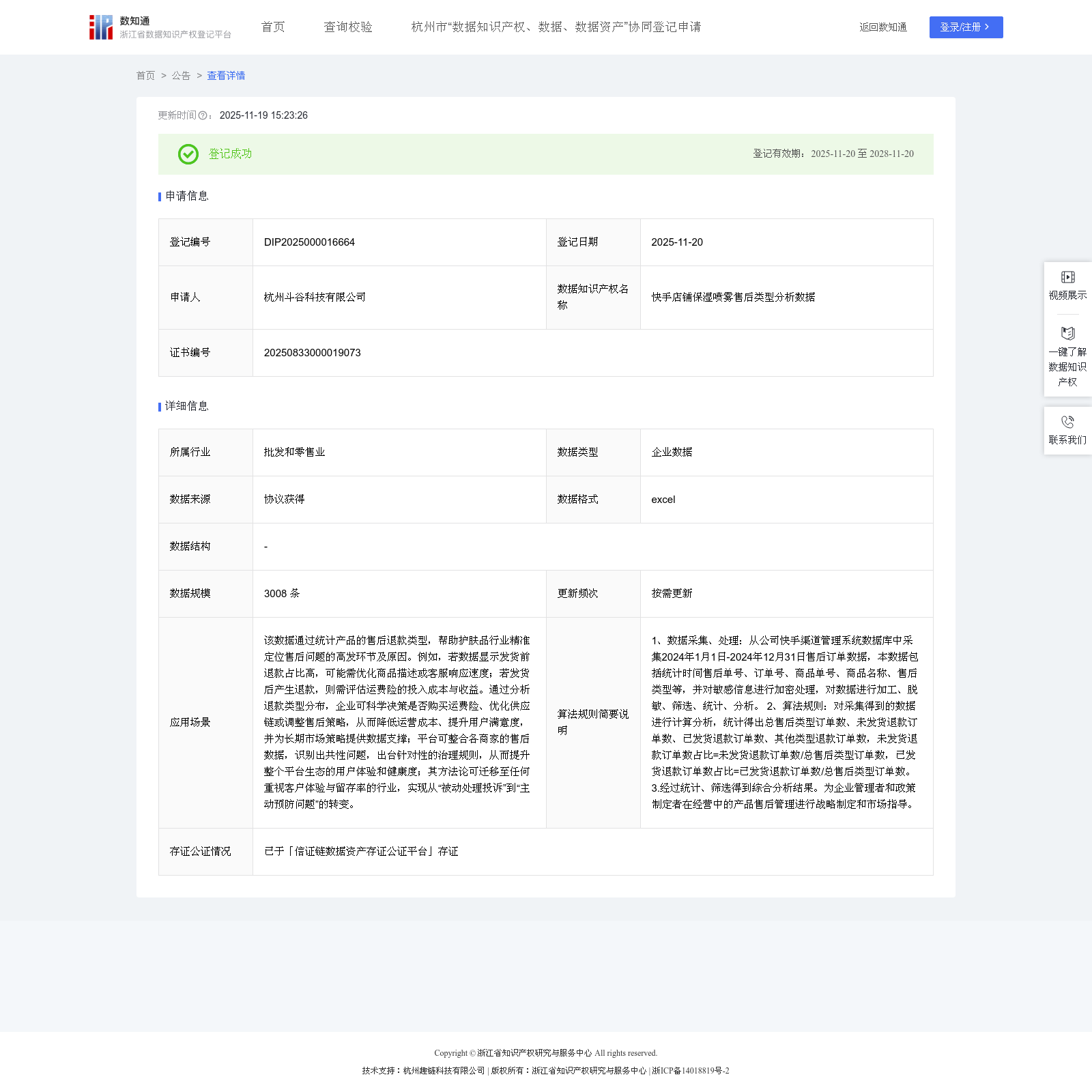Click 查看详情 breadcrumb item
Image resolution: width=1092 pixels, height=1092 pixels.
pyautogui.click(x=226, y=76)
